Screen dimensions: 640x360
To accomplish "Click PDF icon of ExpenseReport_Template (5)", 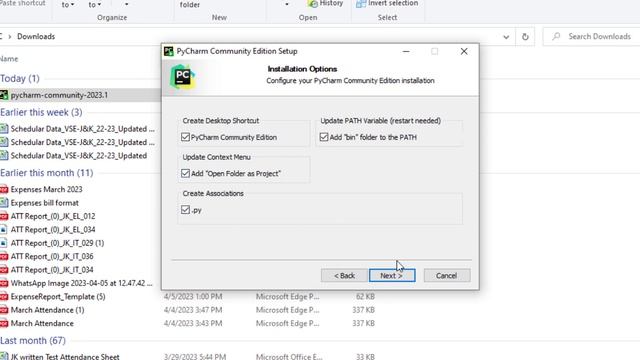I will tap(4, 297).
